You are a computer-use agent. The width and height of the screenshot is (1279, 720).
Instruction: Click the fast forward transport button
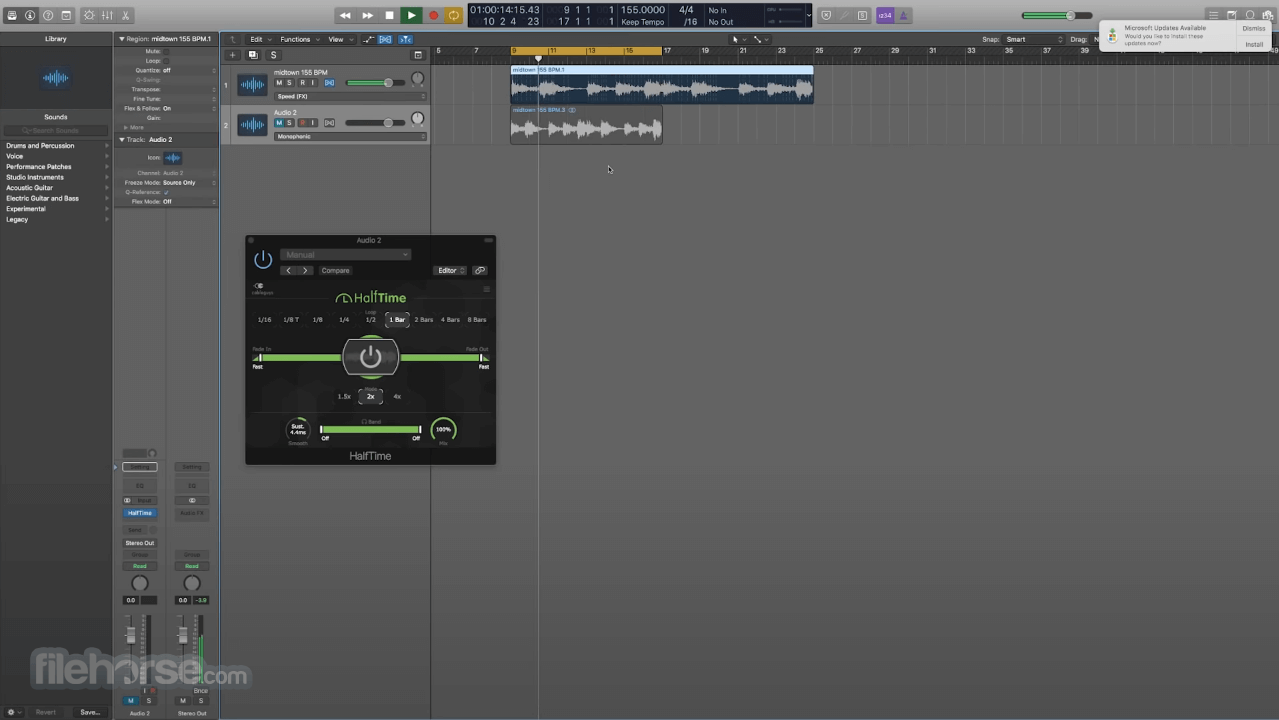tap(367, 15)
